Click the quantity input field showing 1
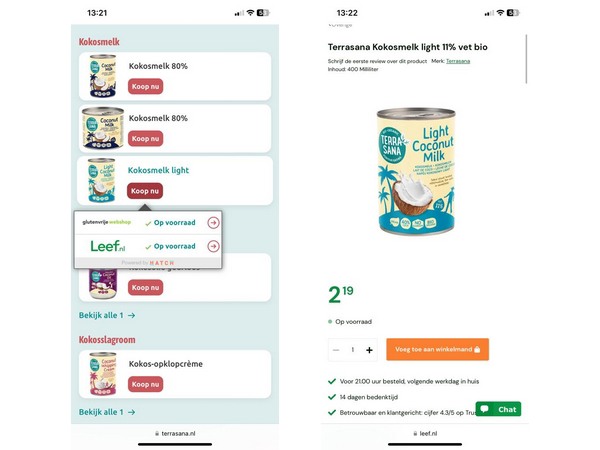 click(352, 350)
